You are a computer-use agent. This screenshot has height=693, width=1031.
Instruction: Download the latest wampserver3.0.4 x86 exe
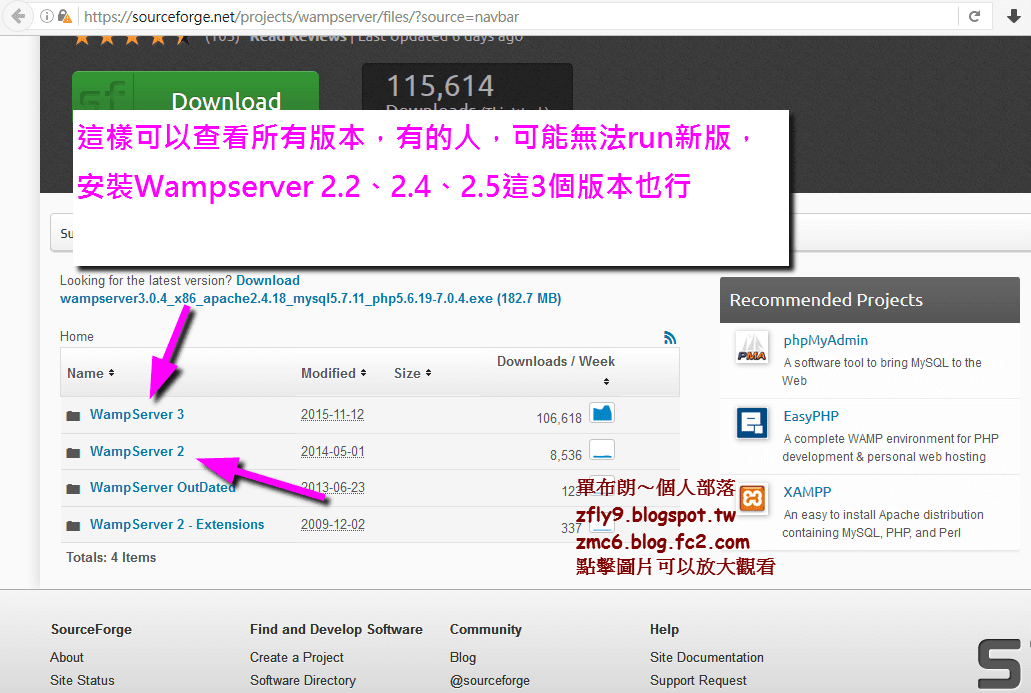pyautogui.click(x=310, y=299)
